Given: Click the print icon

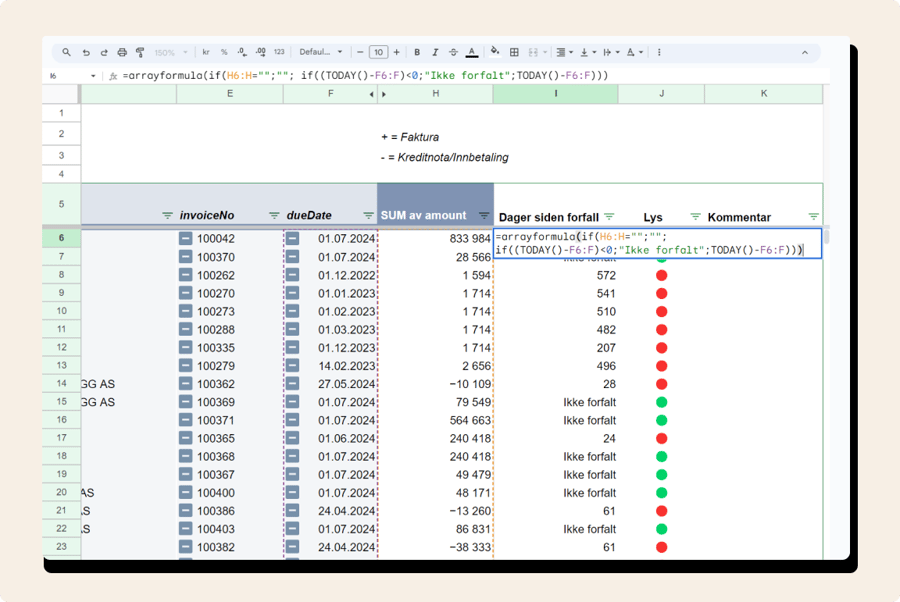Looking at the screenshot, I should [x=122, y=52].
